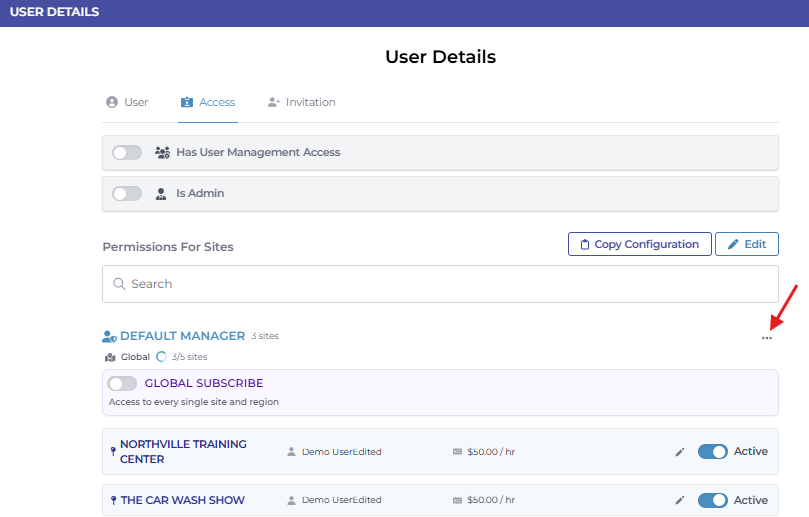Focus the site permissions Search field
The width and height of the screenshot is (809, 517).
point(440,284)
